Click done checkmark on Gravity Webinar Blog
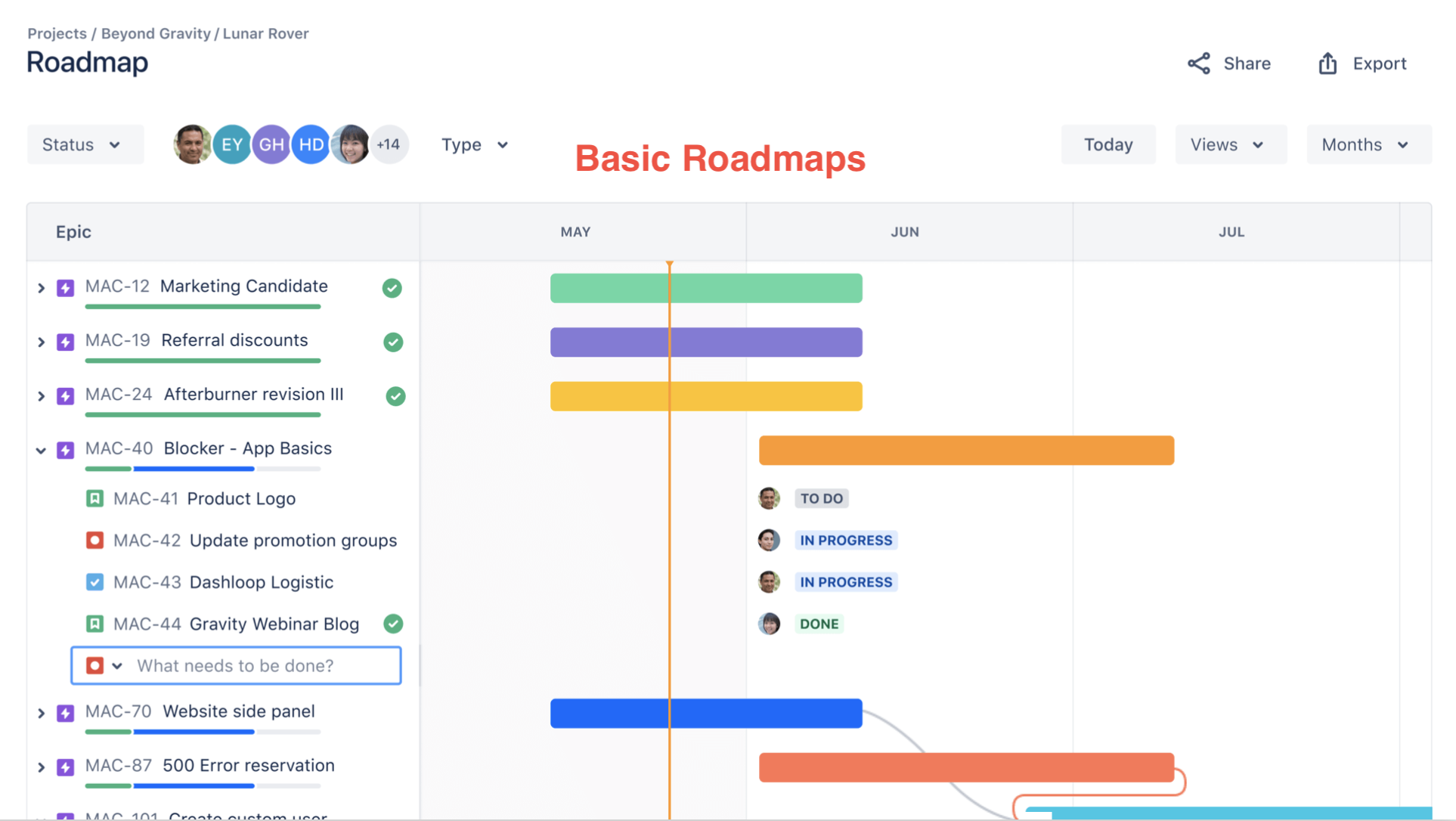Image resolution: width=1456 pixels, height=821 pixels. click(x=393, y=624)
